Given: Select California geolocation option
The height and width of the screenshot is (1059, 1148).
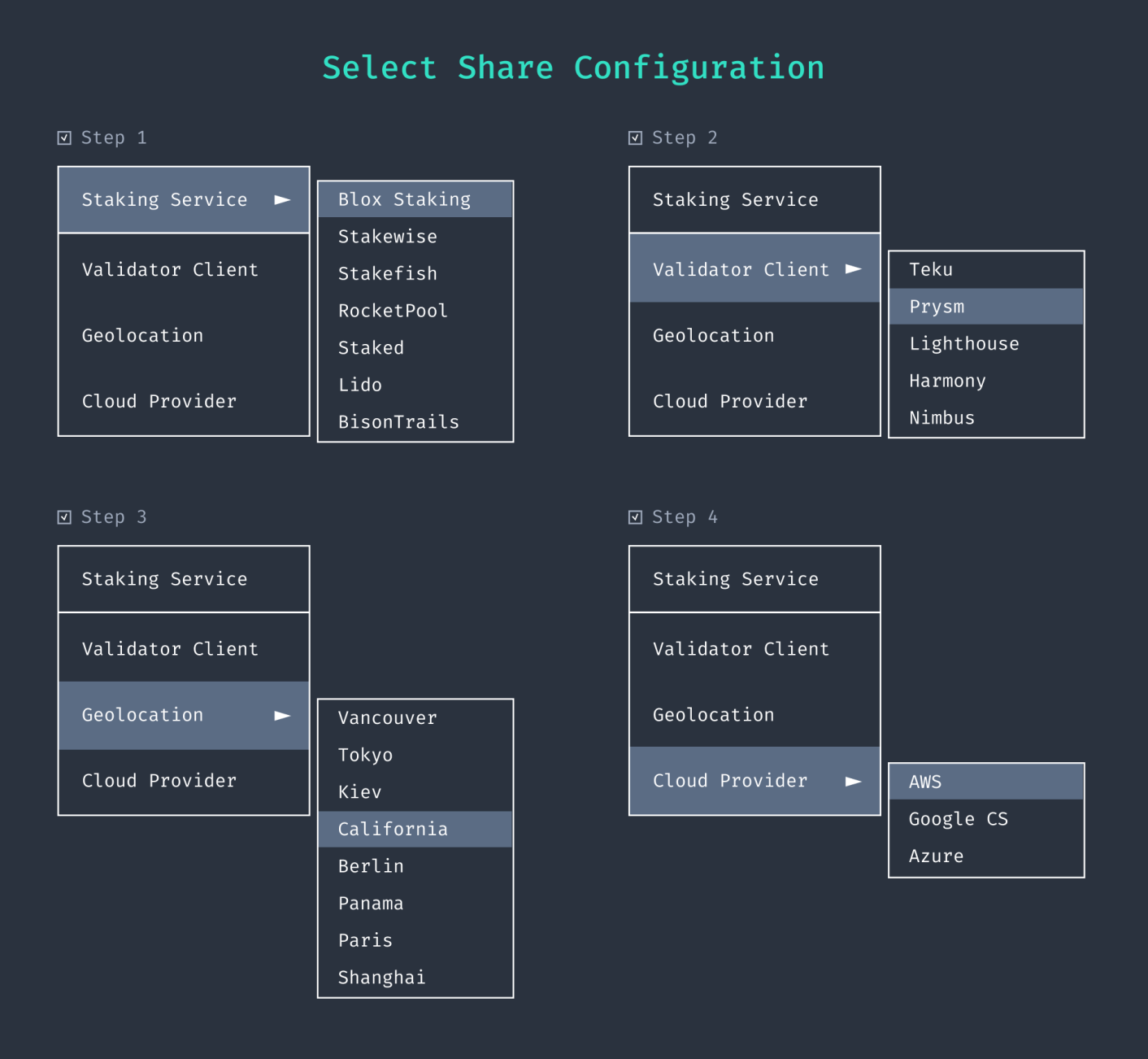Looking at the screenshot, I should click(x=393, y=830).
